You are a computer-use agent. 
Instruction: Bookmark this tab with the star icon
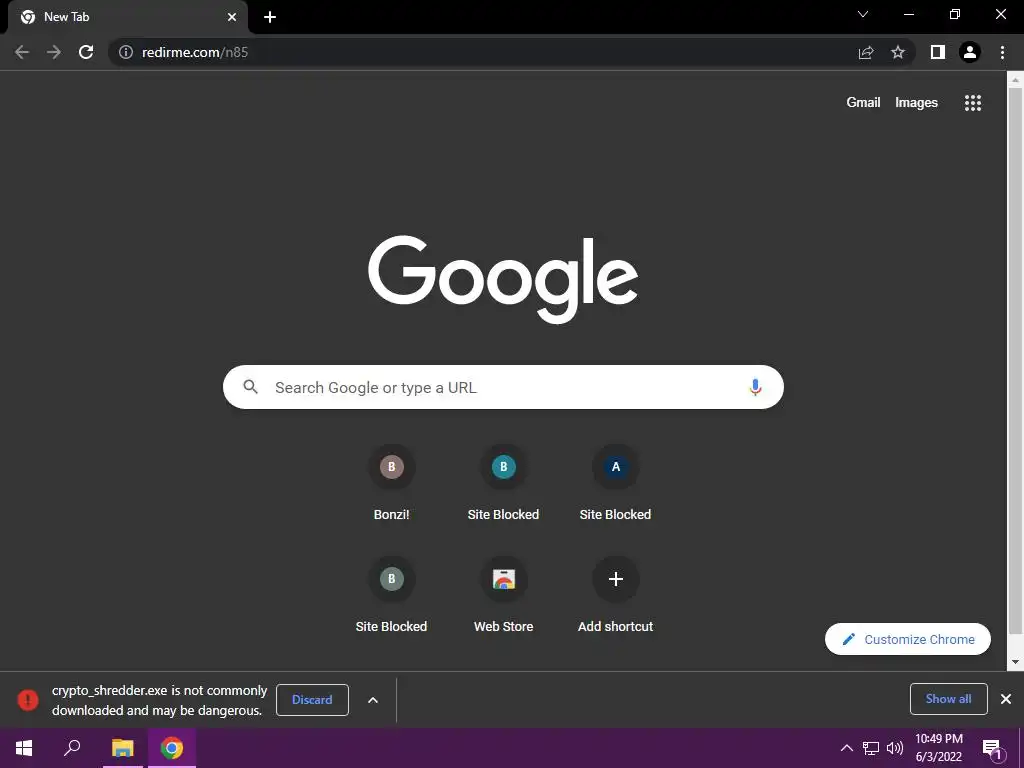coord(898,52)
